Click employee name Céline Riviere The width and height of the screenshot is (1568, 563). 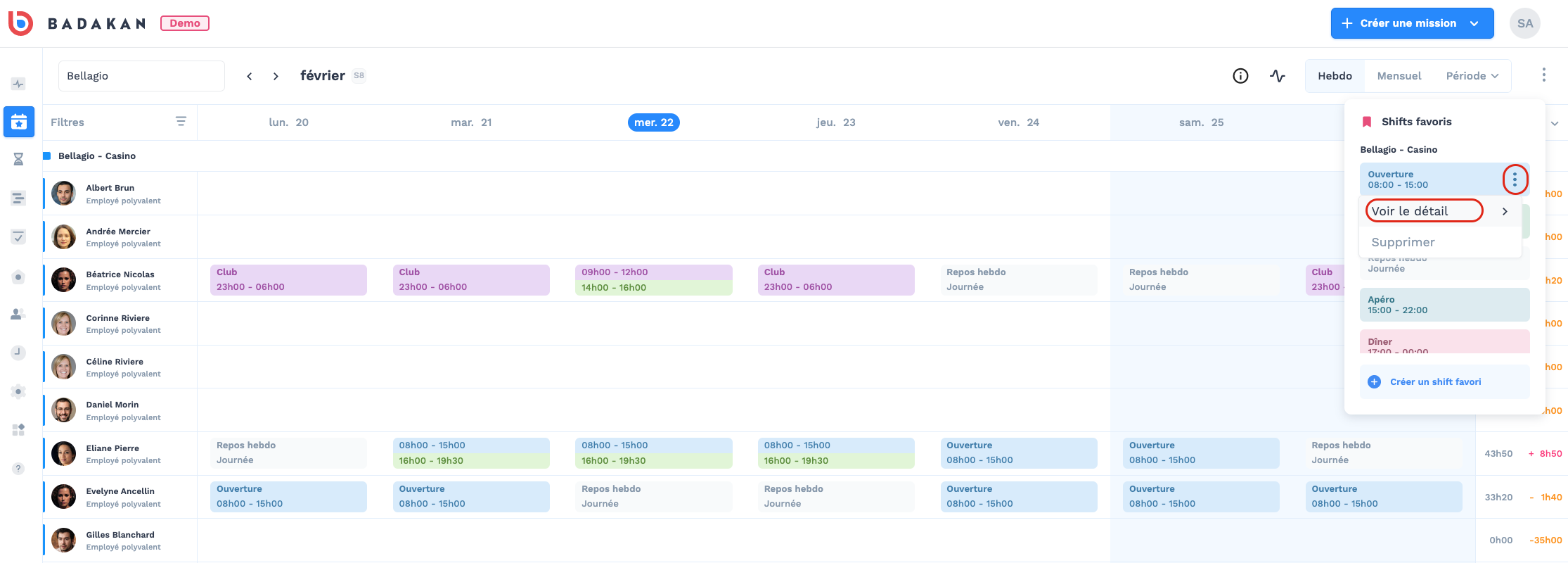tap(115, 362)
